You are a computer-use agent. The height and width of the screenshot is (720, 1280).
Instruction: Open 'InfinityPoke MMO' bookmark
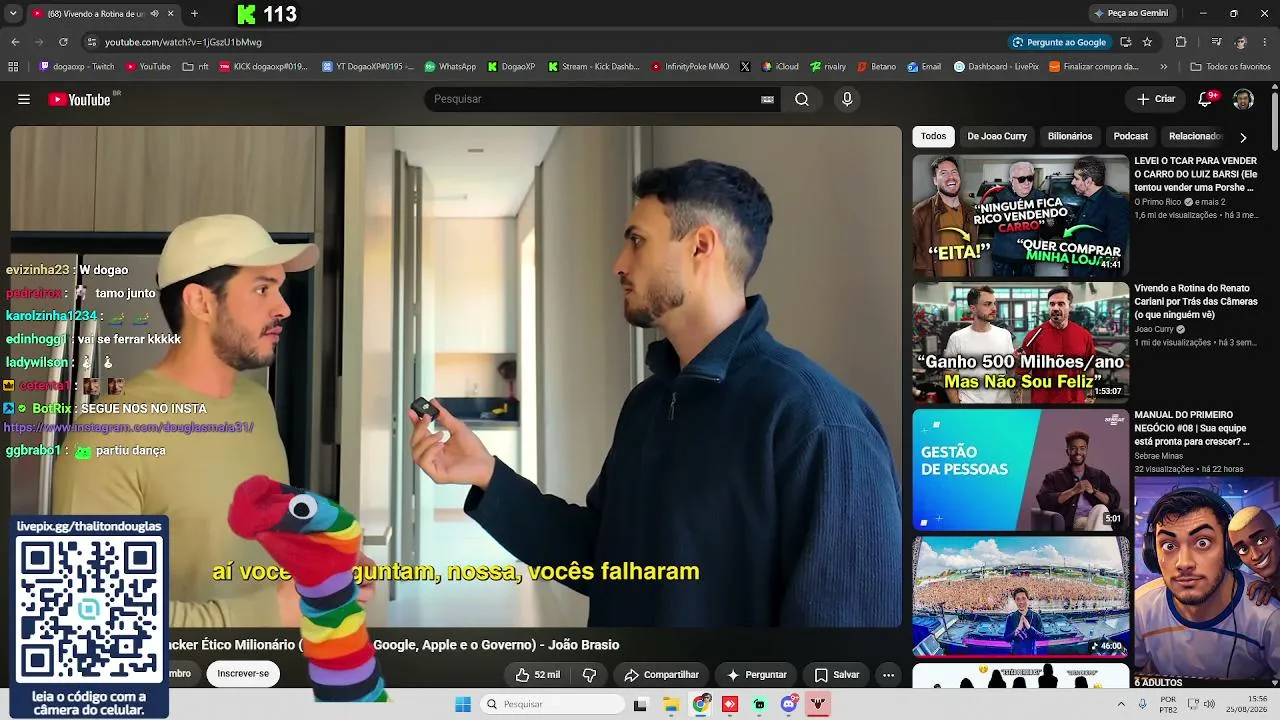[x=690, y=67]
